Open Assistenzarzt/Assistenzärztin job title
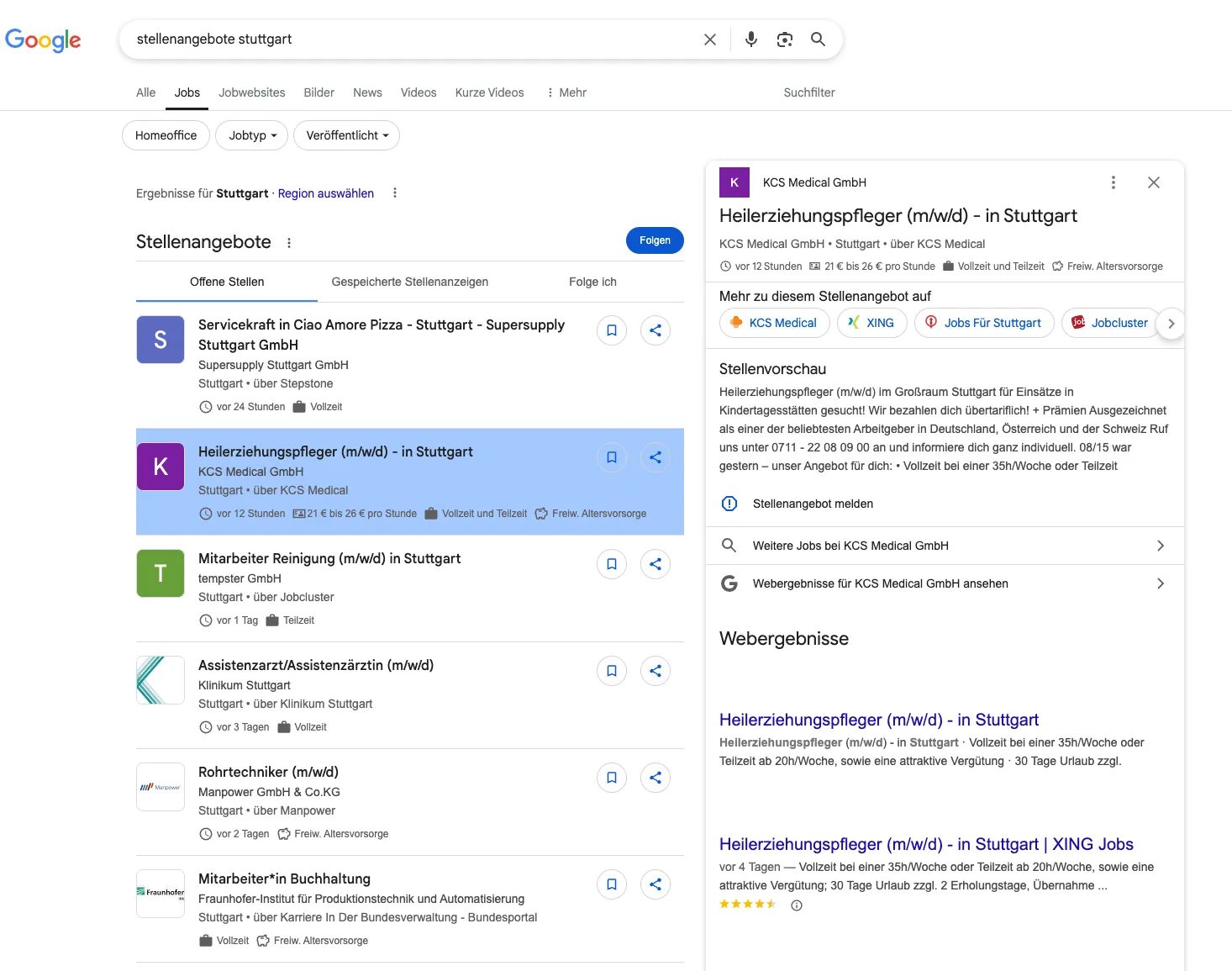1232x971 pixels. (316, 665)
